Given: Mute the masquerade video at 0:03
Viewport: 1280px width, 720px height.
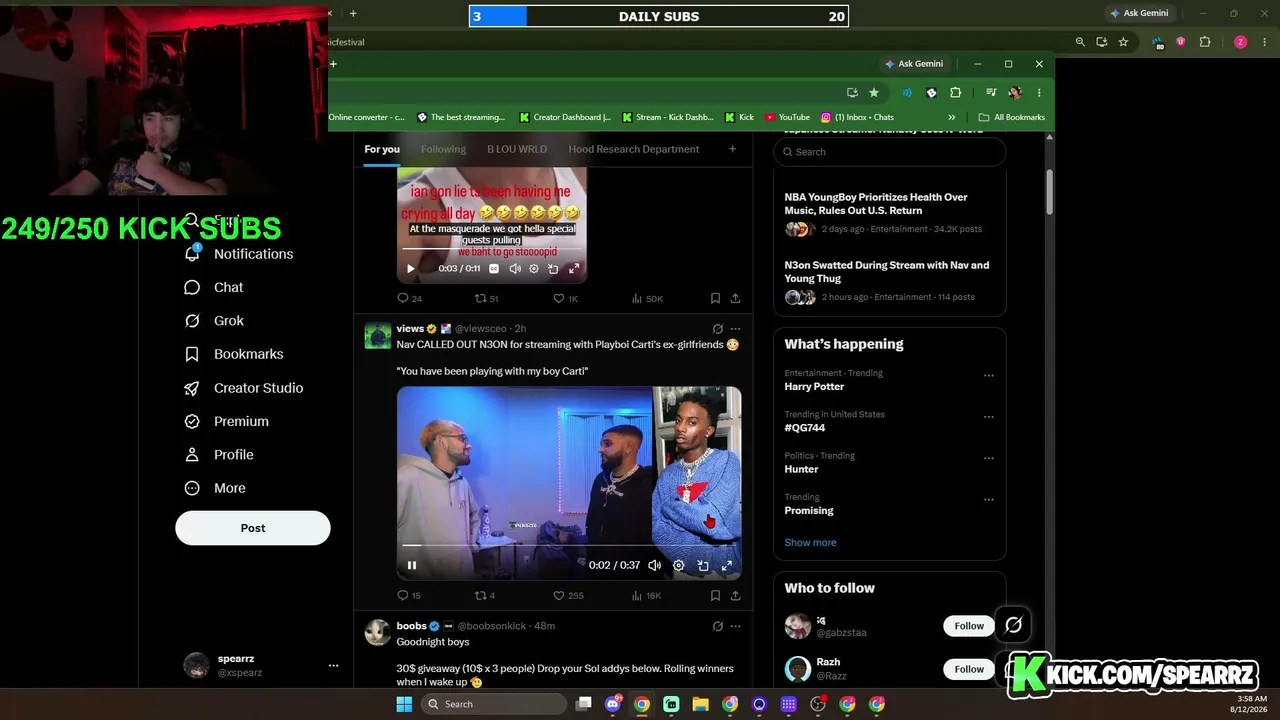Looking at the screenshot, I should (x=515, y=269).
